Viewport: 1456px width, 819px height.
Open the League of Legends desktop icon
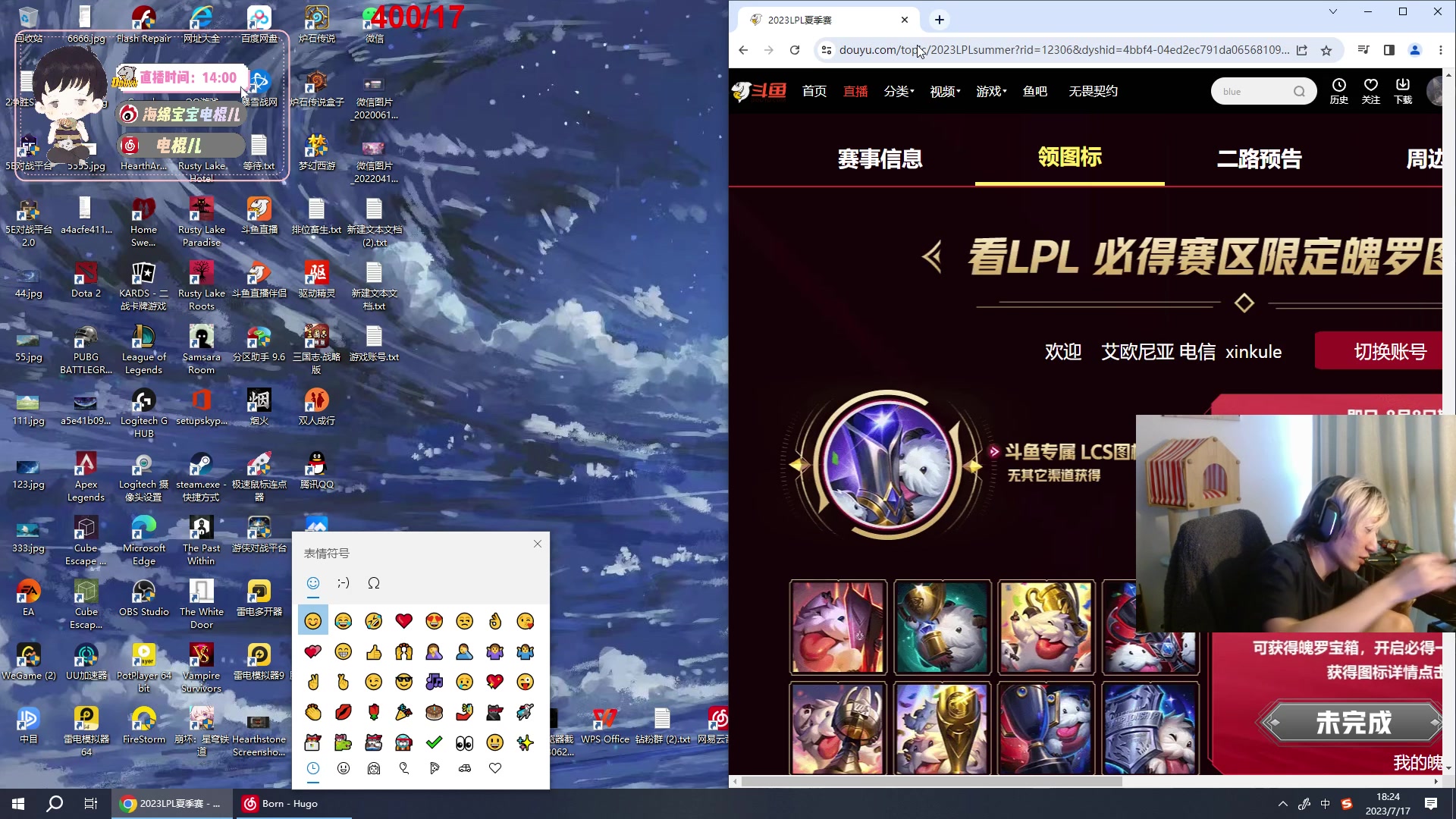click(143, 350)
